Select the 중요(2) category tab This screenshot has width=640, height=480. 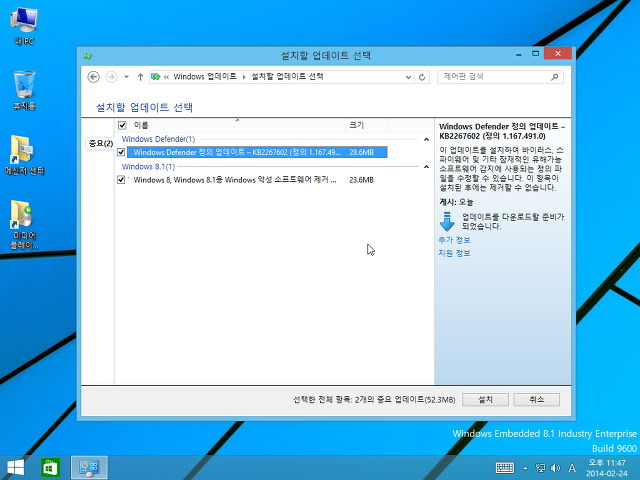pos(100,144)
